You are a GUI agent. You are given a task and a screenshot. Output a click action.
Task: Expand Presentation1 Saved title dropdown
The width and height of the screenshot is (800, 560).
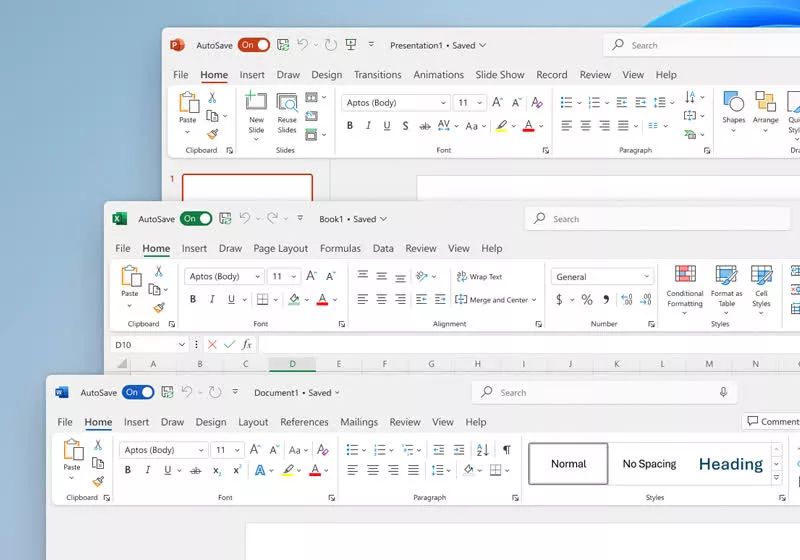coord(483,45)
